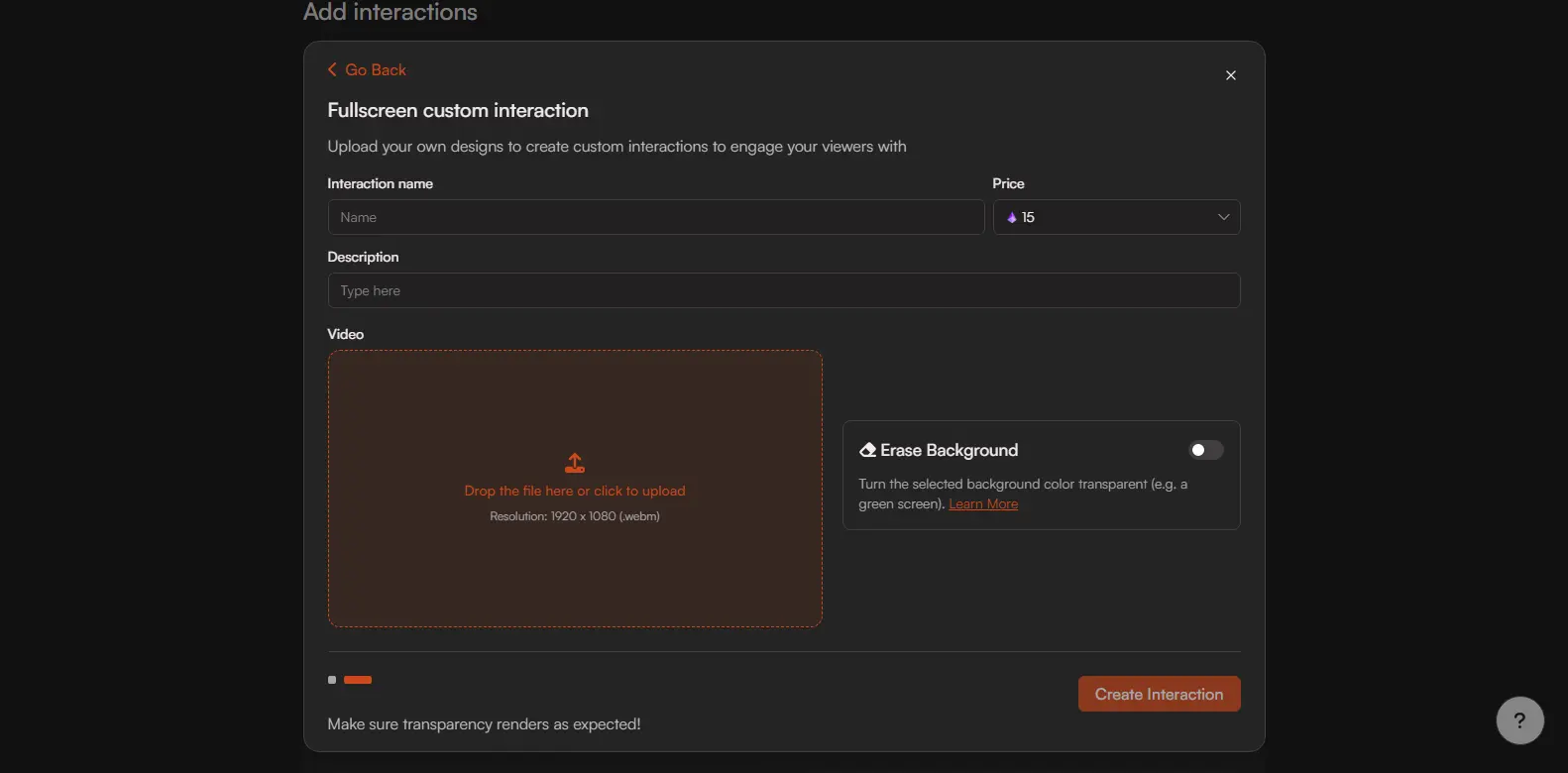Image resolution: width=1568 pixels, height=773 pixels.
Task: Click the purple currency icon in Price
Action: (x=1012, y=218)
